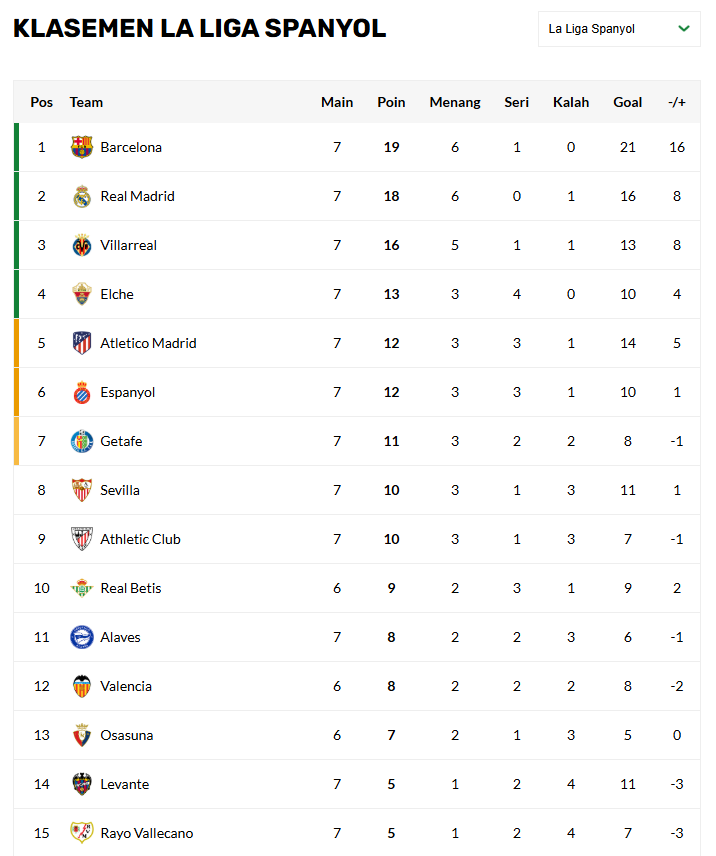This screenshot has height=856, width=716.
Task: Click the Levante club crest icon
Action: [82, 784]
